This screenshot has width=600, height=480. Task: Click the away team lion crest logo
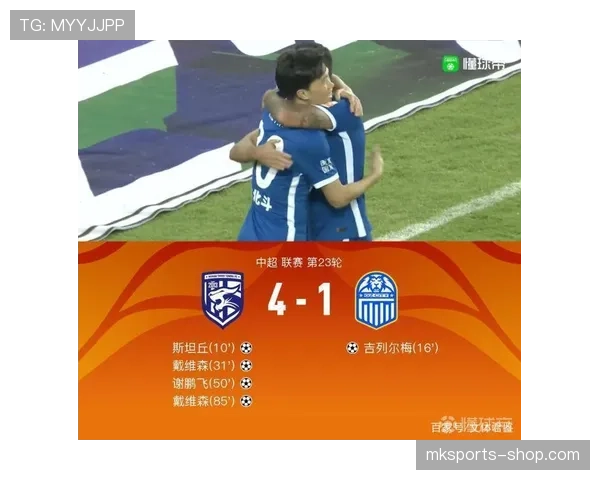tap(377, 300)
